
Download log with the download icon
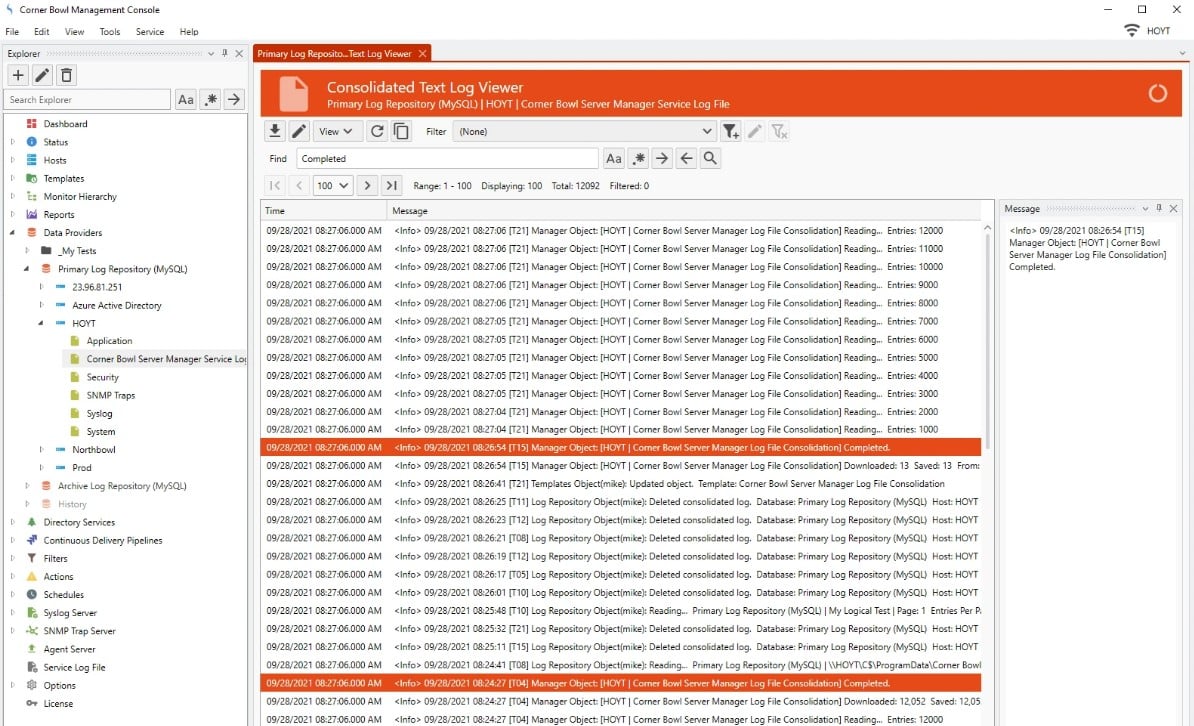pos(275,131)
